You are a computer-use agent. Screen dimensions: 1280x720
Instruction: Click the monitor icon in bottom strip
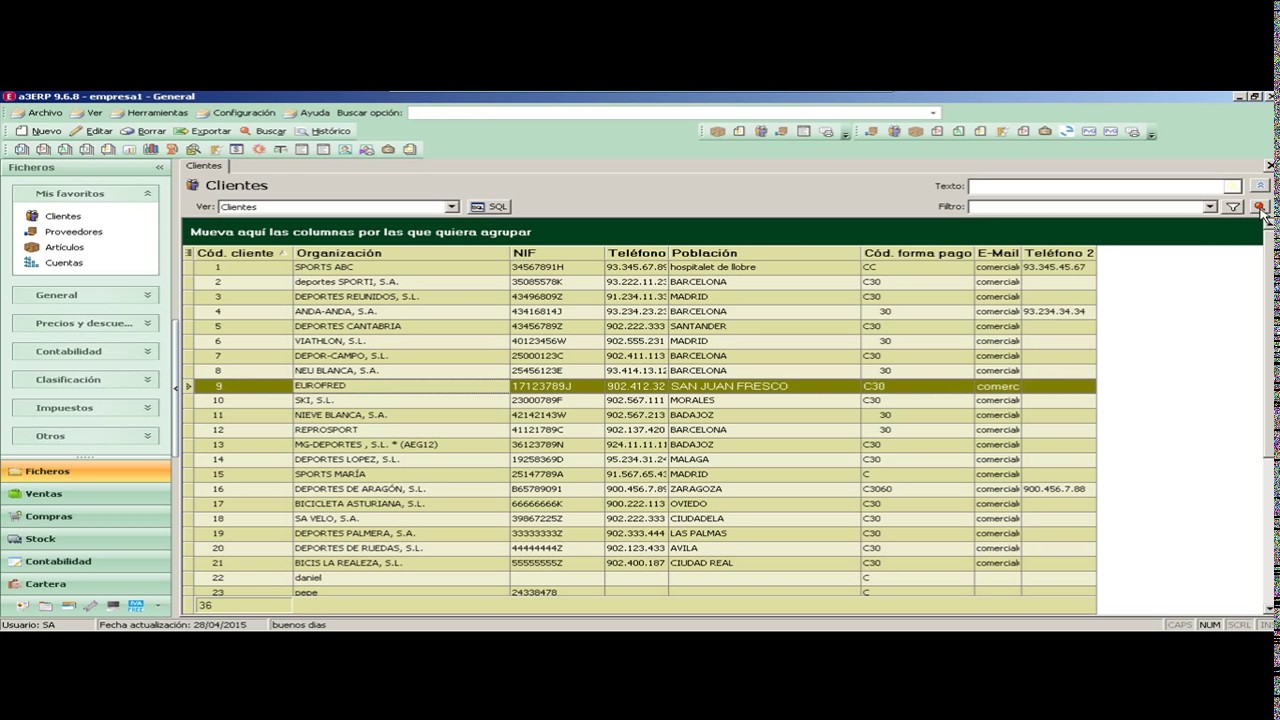tap(113, 606)
